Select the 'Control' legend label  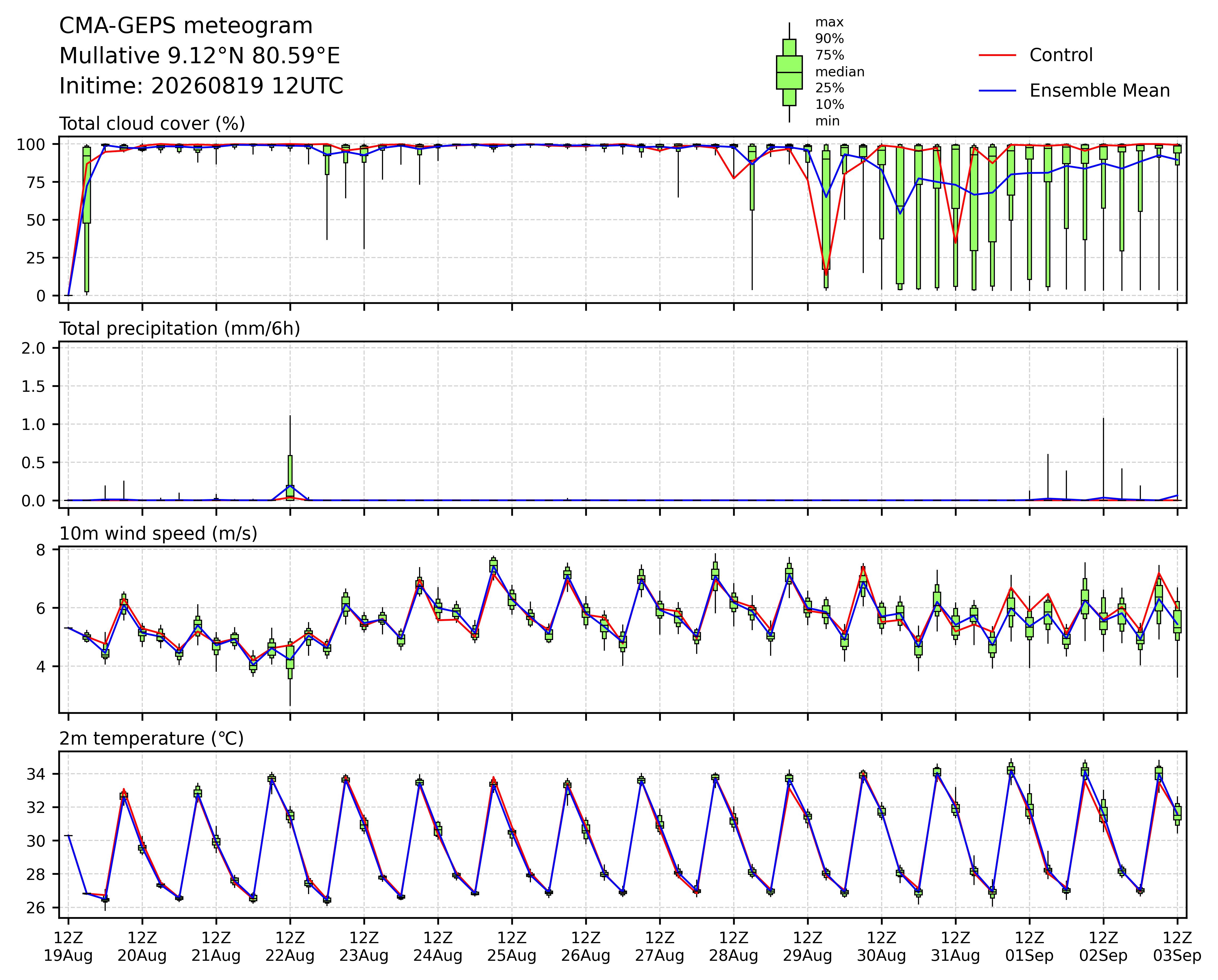[1061, 55]
